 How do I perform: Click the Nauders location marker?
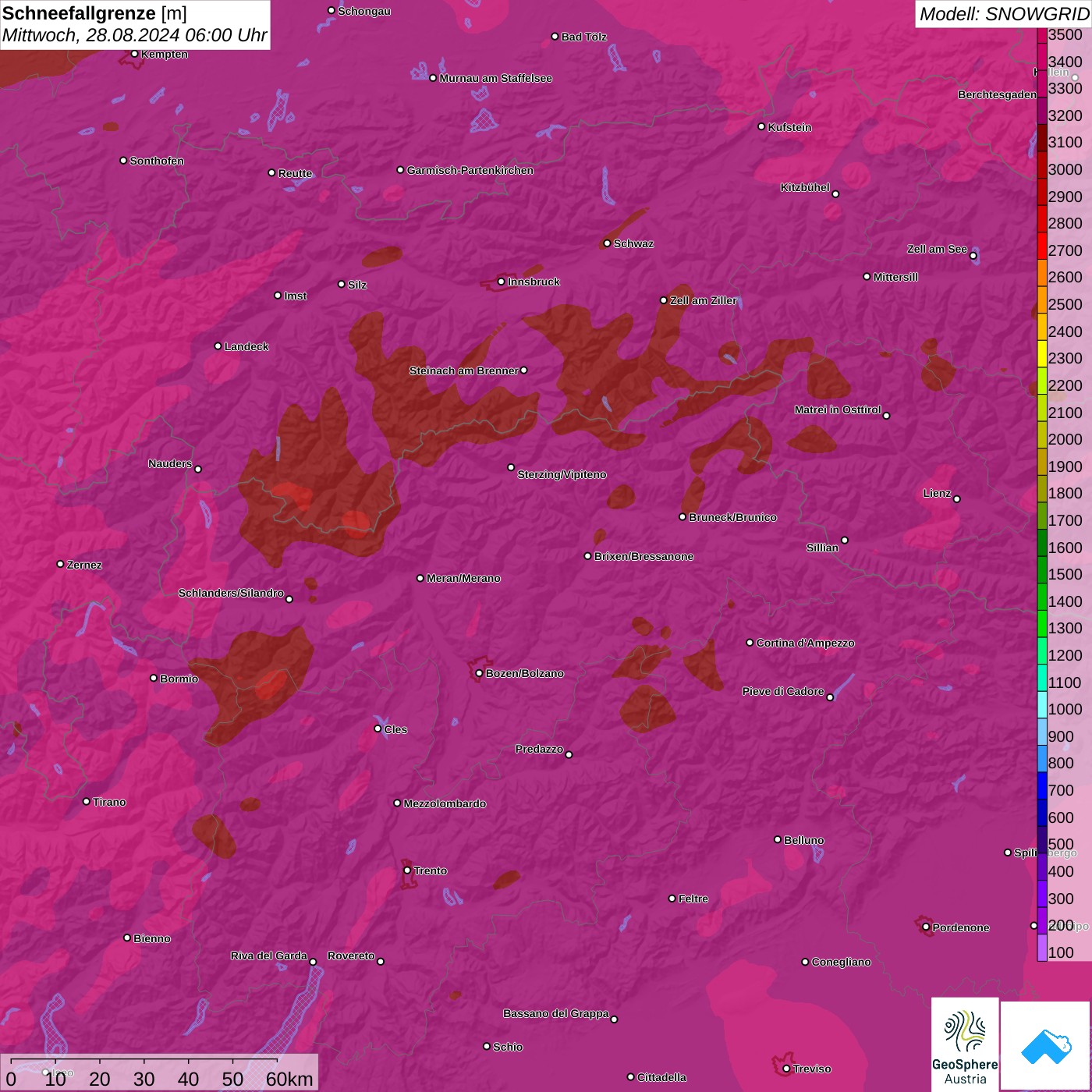(x=197, y=469)
